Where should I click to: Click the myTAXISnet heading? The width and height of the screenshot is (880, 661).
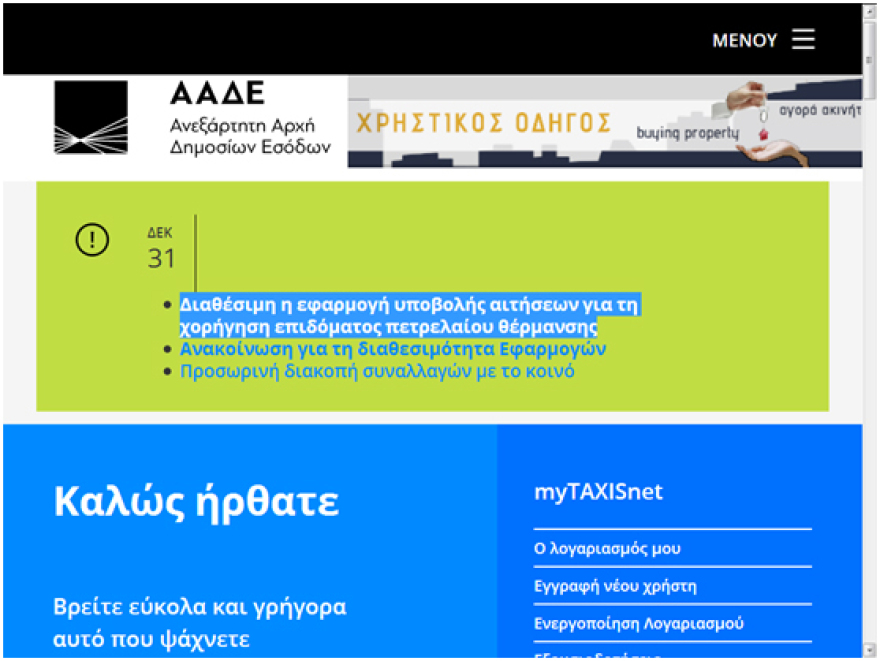point(597,491)
